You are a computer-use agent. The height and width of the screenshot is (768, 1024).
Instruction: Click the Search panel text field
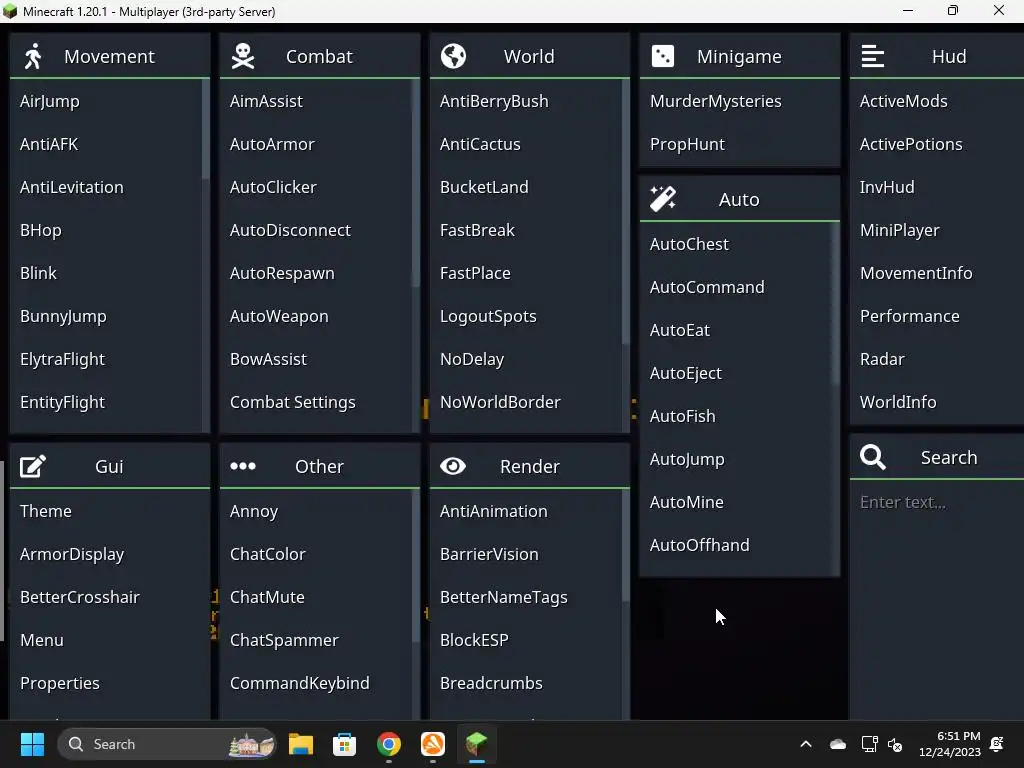point(936,502)
